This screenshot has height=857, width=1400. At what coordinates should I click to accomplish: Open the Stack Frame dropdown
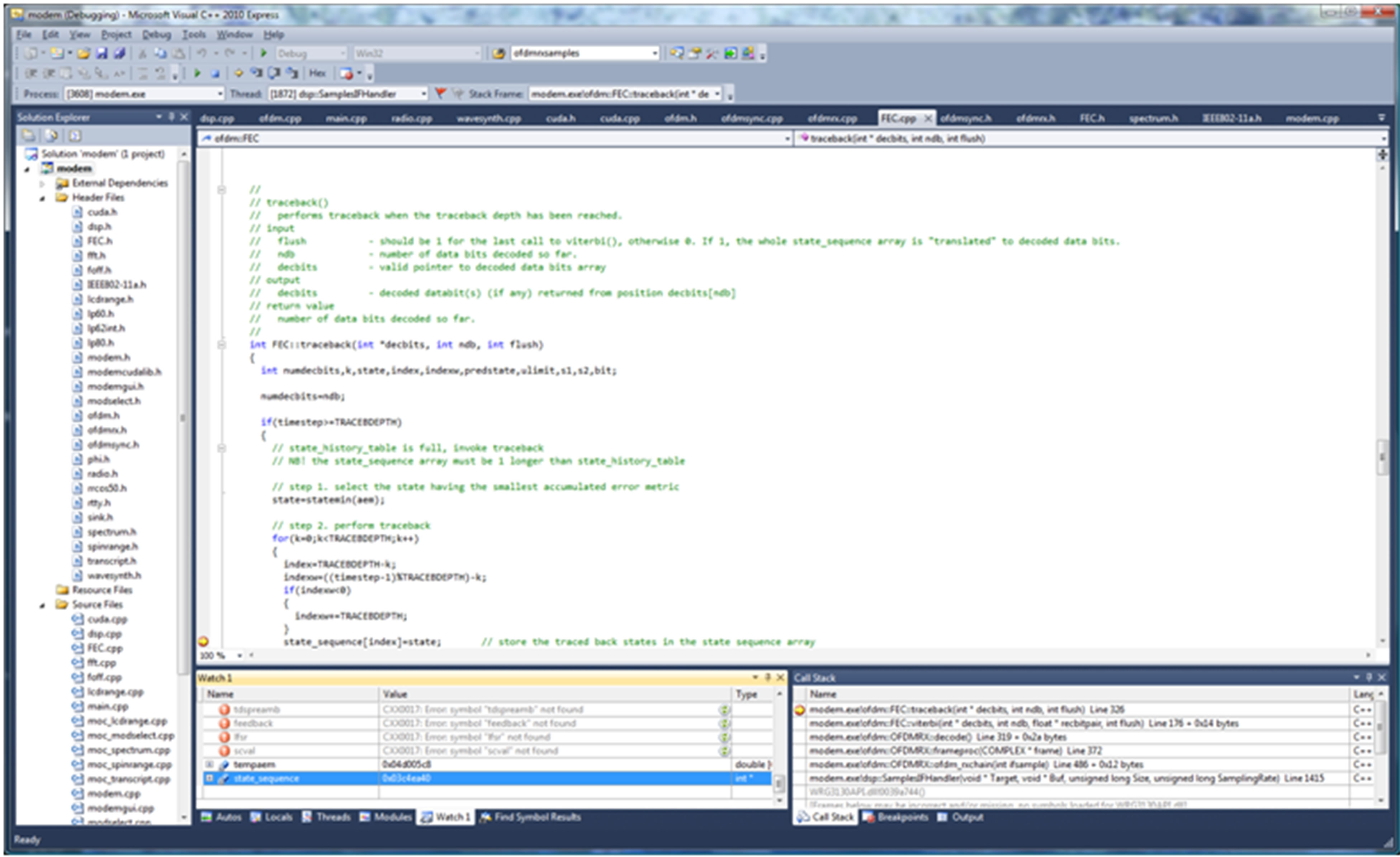point(718,94)
